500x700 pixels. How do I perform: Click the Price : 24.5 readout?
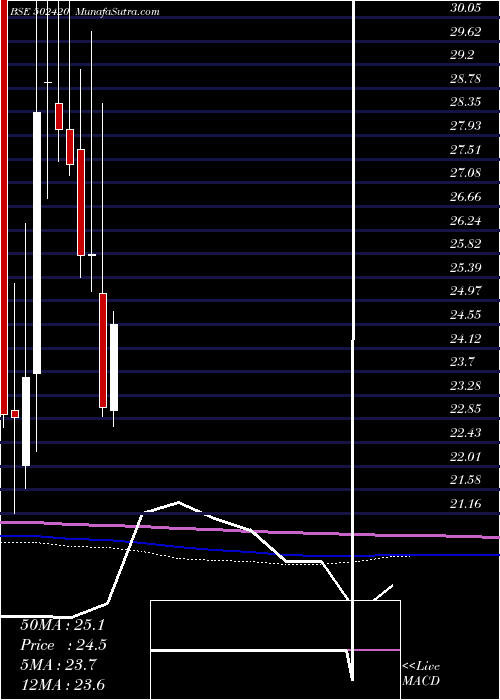pyautogui.click(x=63, y=645)
